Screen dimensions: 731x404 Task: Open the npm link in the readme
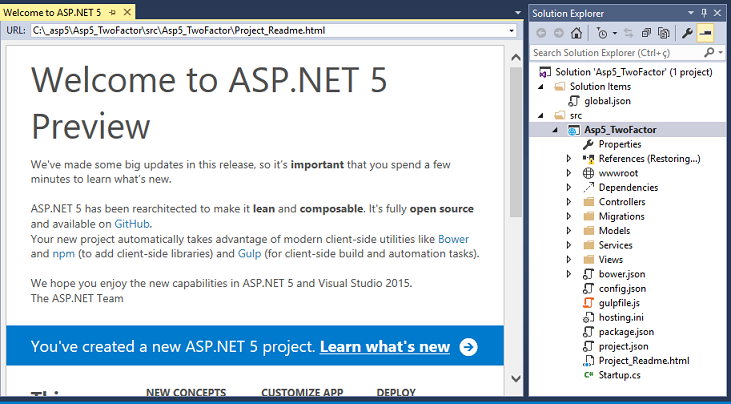(63, 254)
